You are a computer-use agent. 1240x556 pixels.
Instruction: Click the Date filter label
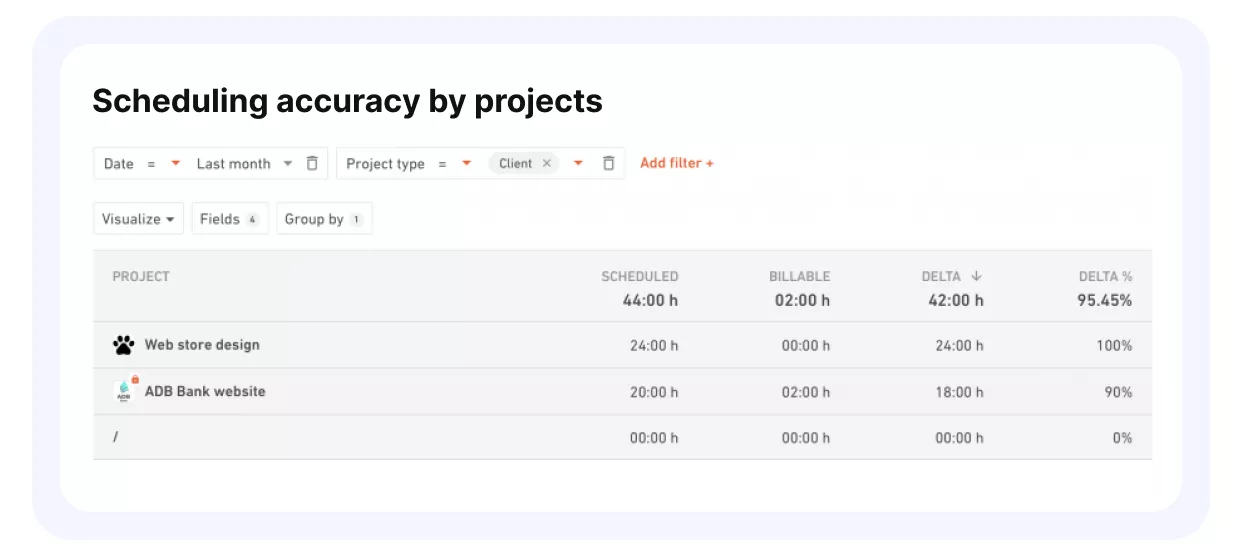point(118,163)
